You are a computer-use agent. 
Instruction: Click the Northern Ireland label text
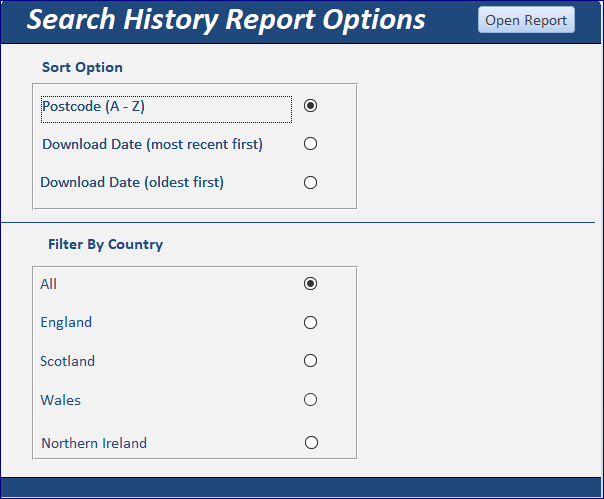[x=94, y=443]
